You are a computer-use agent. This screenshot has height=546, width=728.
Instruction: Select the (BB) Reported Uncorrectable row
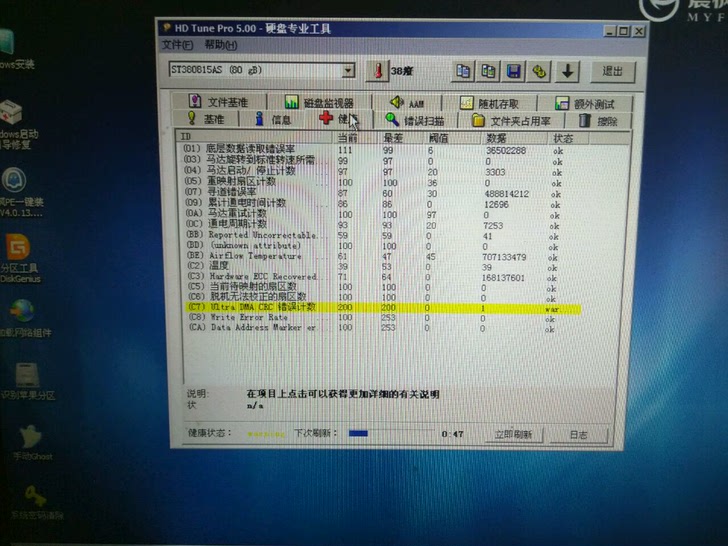pos(373,236)
